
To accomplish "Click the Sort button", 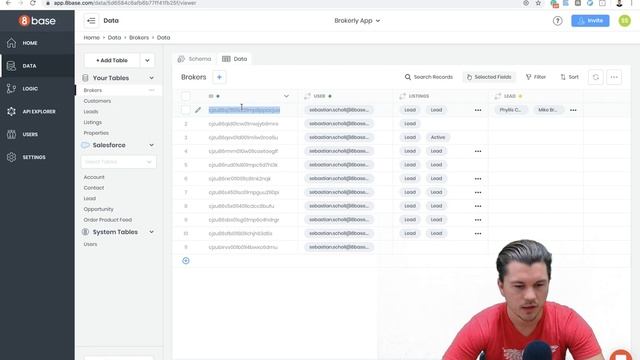I will click(x=569, y=77).
